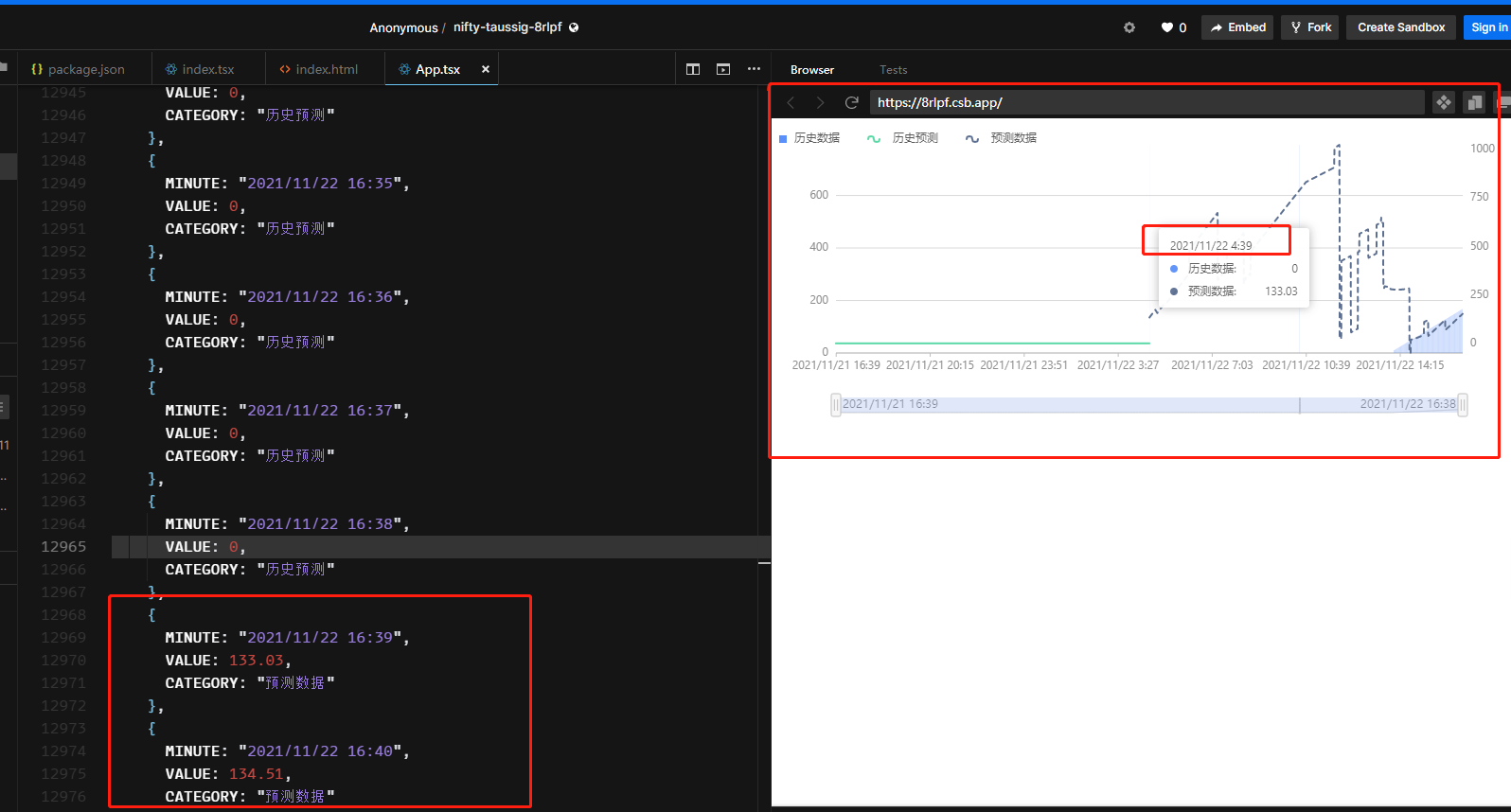Click the Embed button

coord(1237,27)
